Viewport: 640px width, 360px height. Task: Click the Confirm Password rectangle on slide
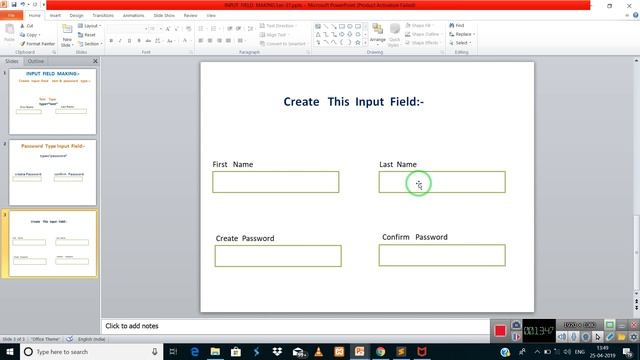coord(442,255)
